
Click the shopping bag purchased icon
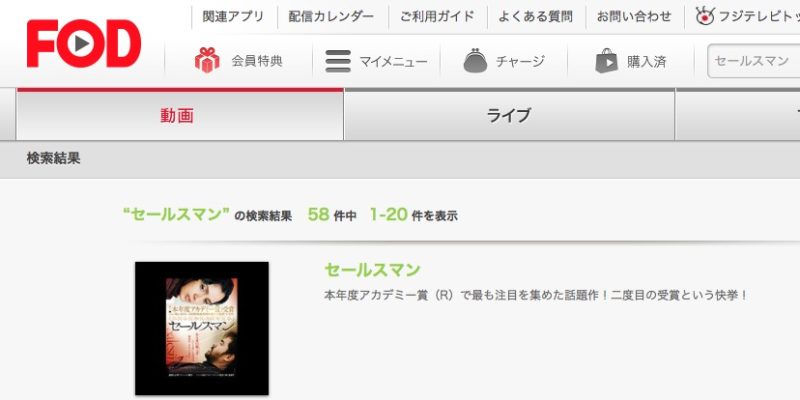[x=606, y=61]
